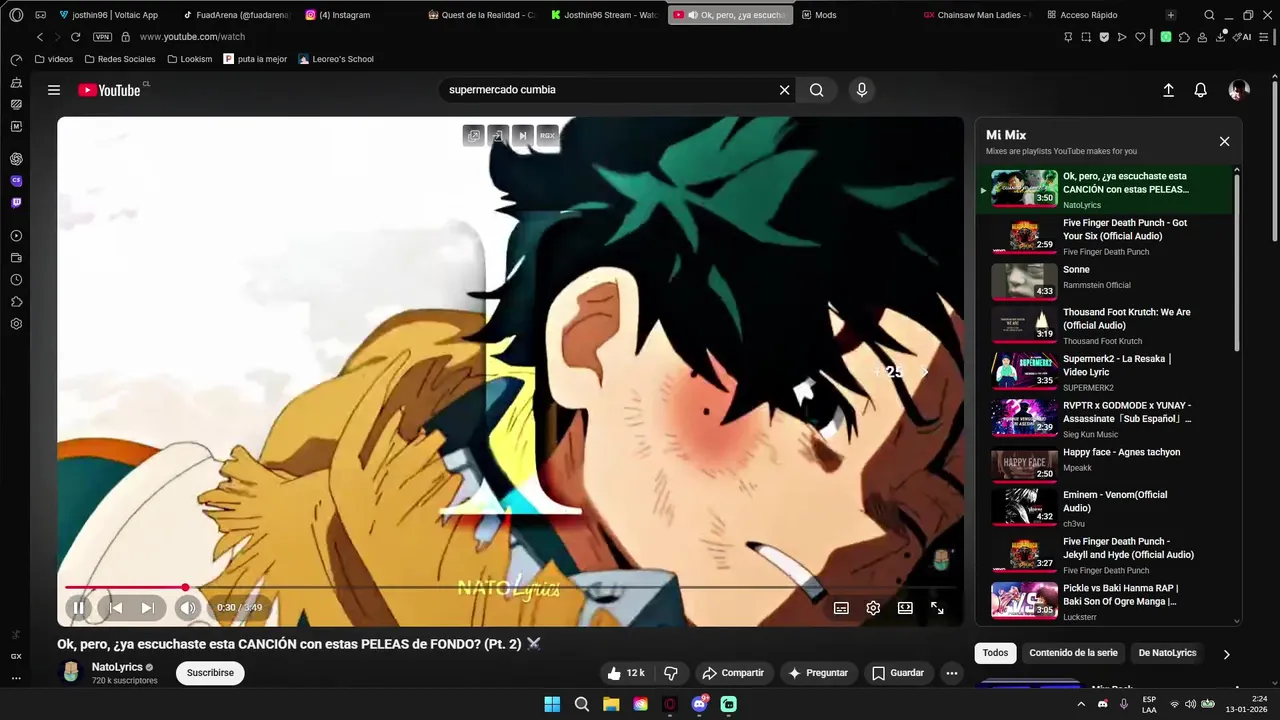
Task: Open more actions three-dot menu
Action: (x=952, y=673)
